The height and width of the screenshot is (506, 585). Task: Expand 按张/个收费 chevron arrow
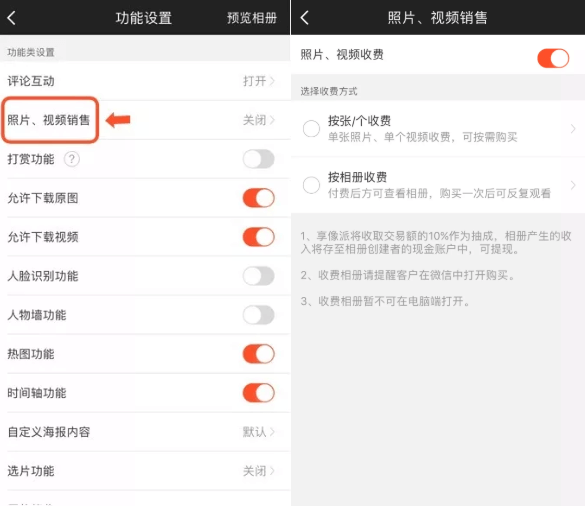pos(573,129)
